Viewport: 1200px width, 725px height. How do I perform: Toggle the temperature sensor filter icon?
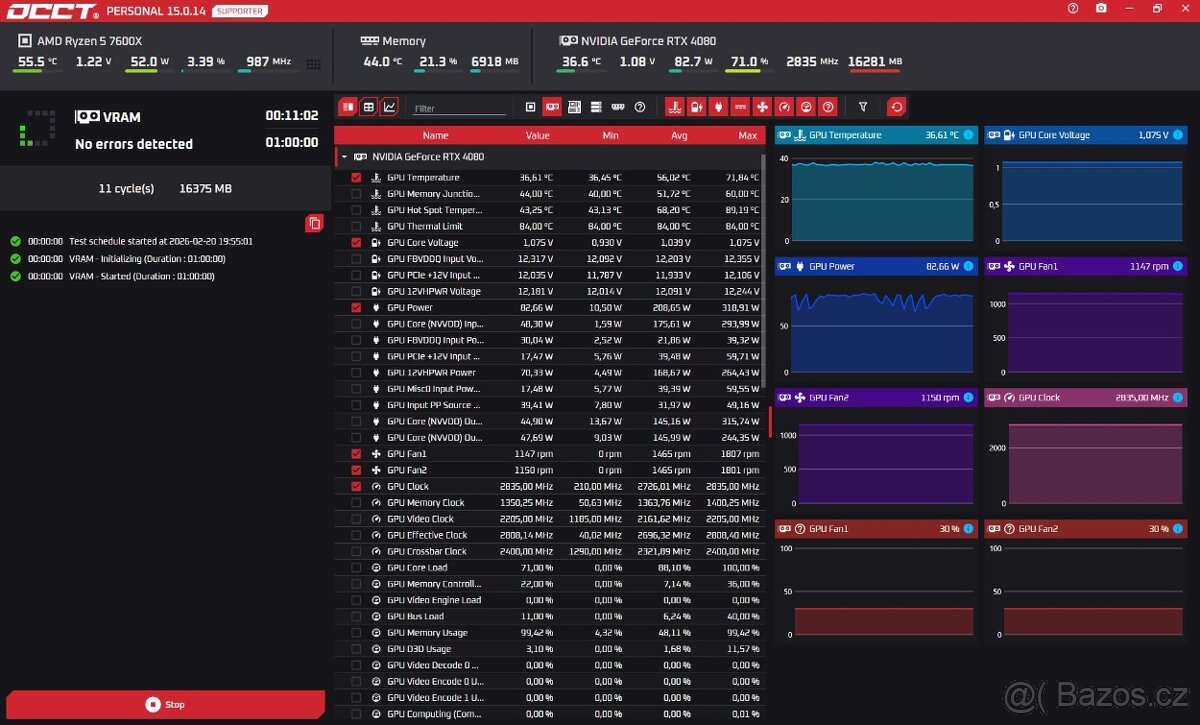(674, 107)
